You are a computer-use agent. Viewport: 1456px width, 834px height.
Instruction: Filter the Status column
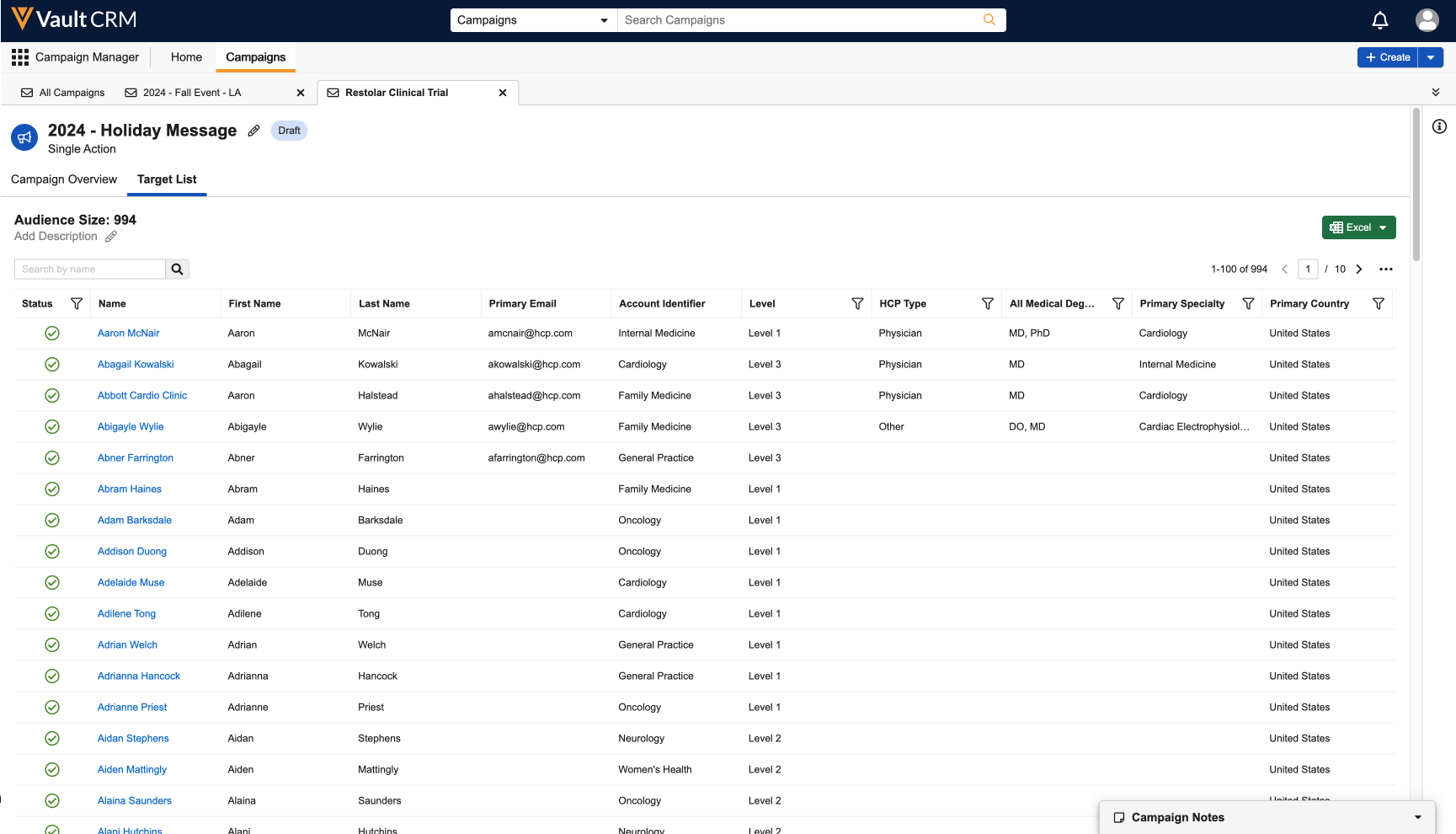point(77,303)
